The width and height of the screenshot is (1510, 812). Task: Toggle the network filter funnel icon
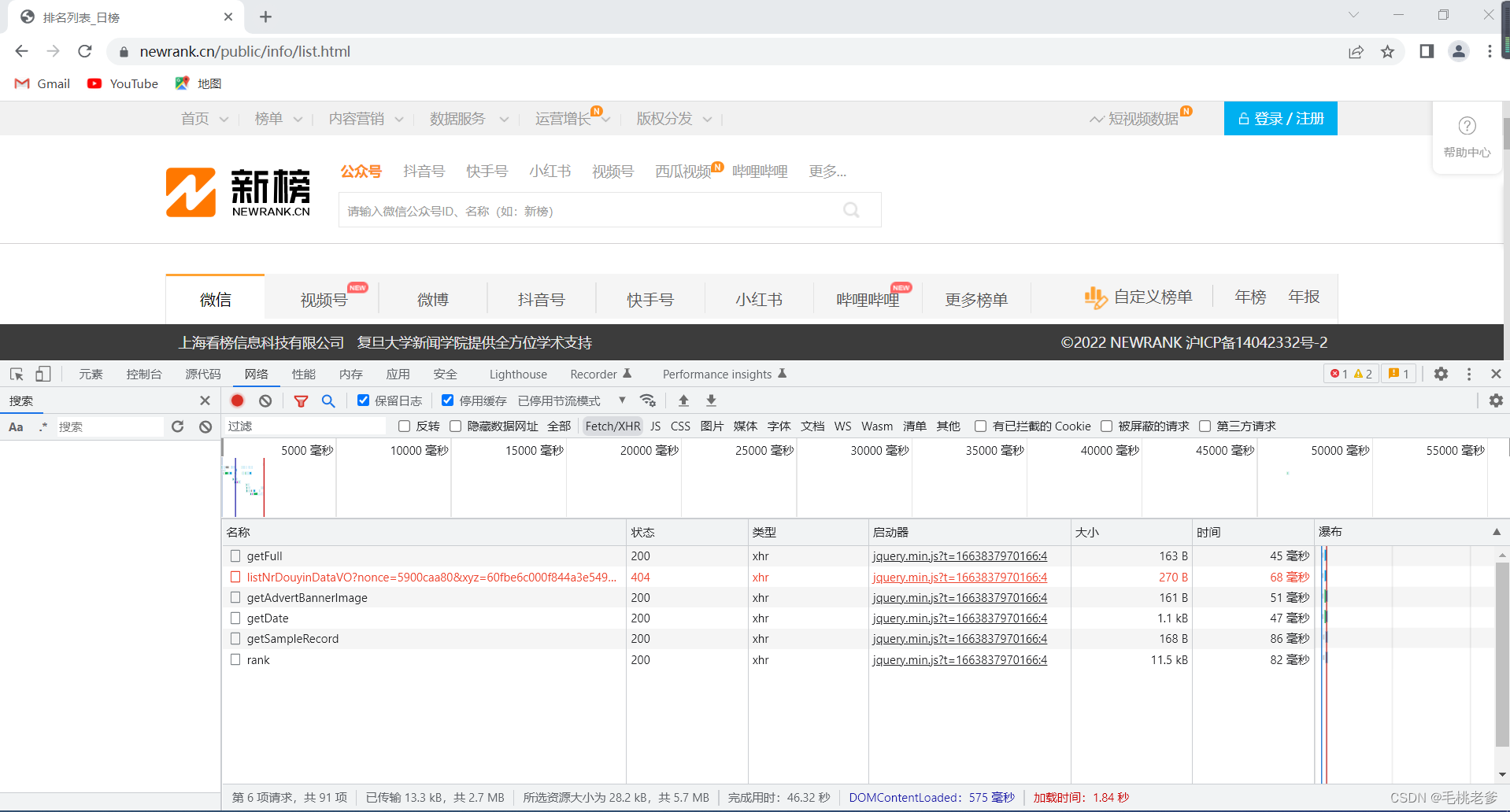tap(301, 400)
